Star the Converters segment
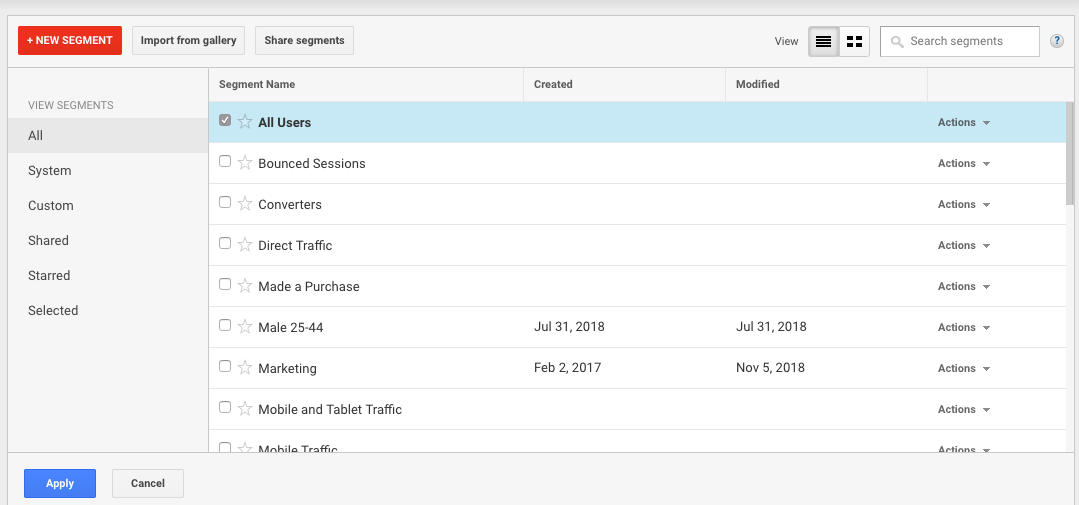 click(245, 204)
